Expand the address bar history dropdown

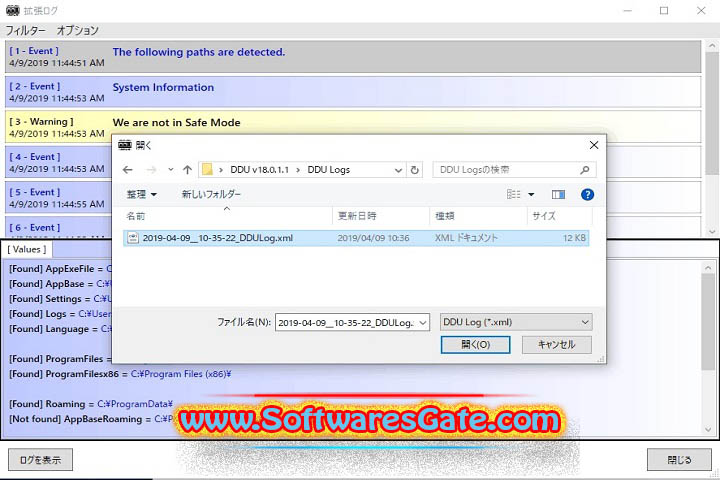pos(398,170)
